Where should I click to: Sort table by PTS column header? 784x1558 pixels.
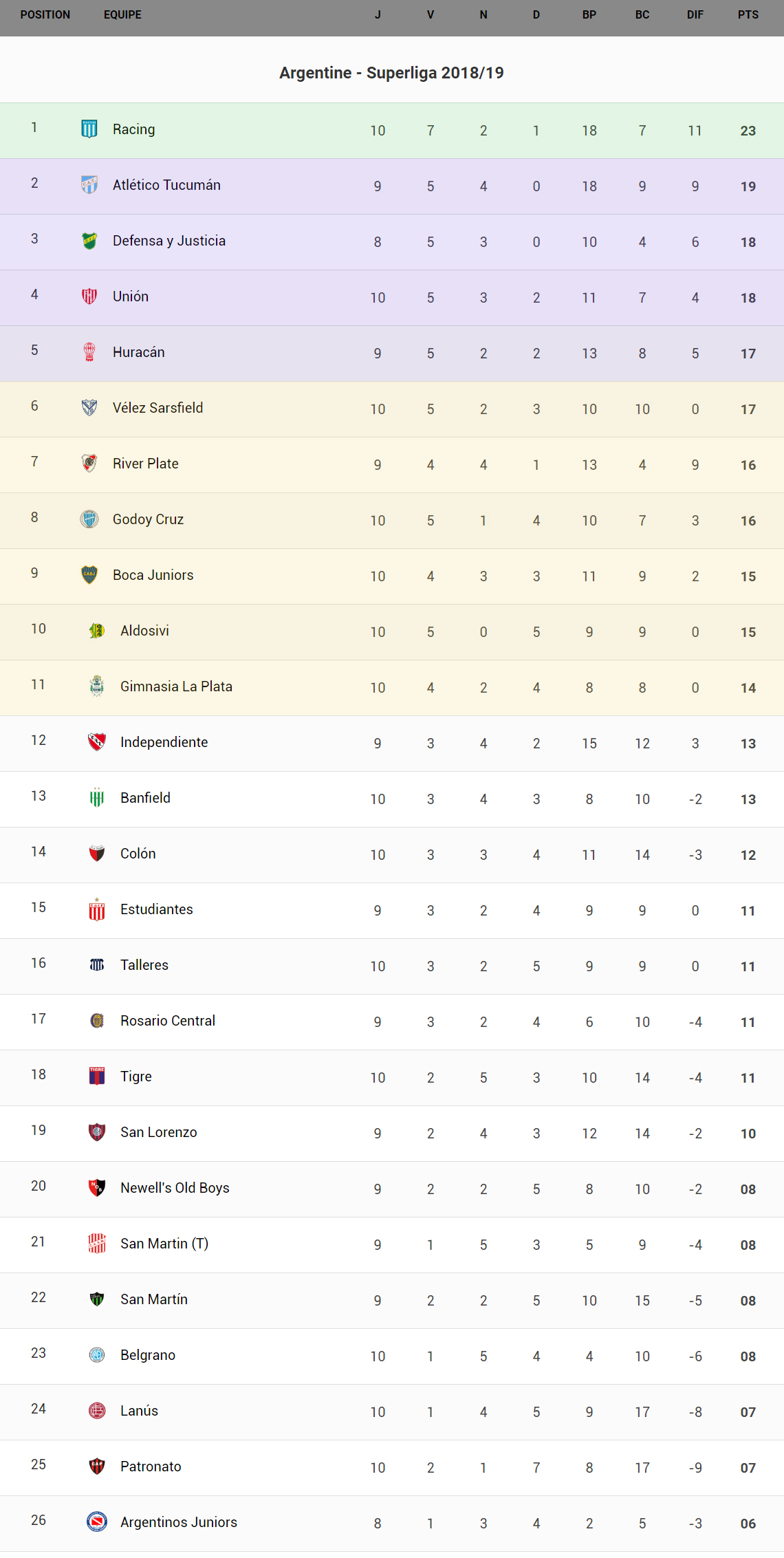tap(748, 14)
